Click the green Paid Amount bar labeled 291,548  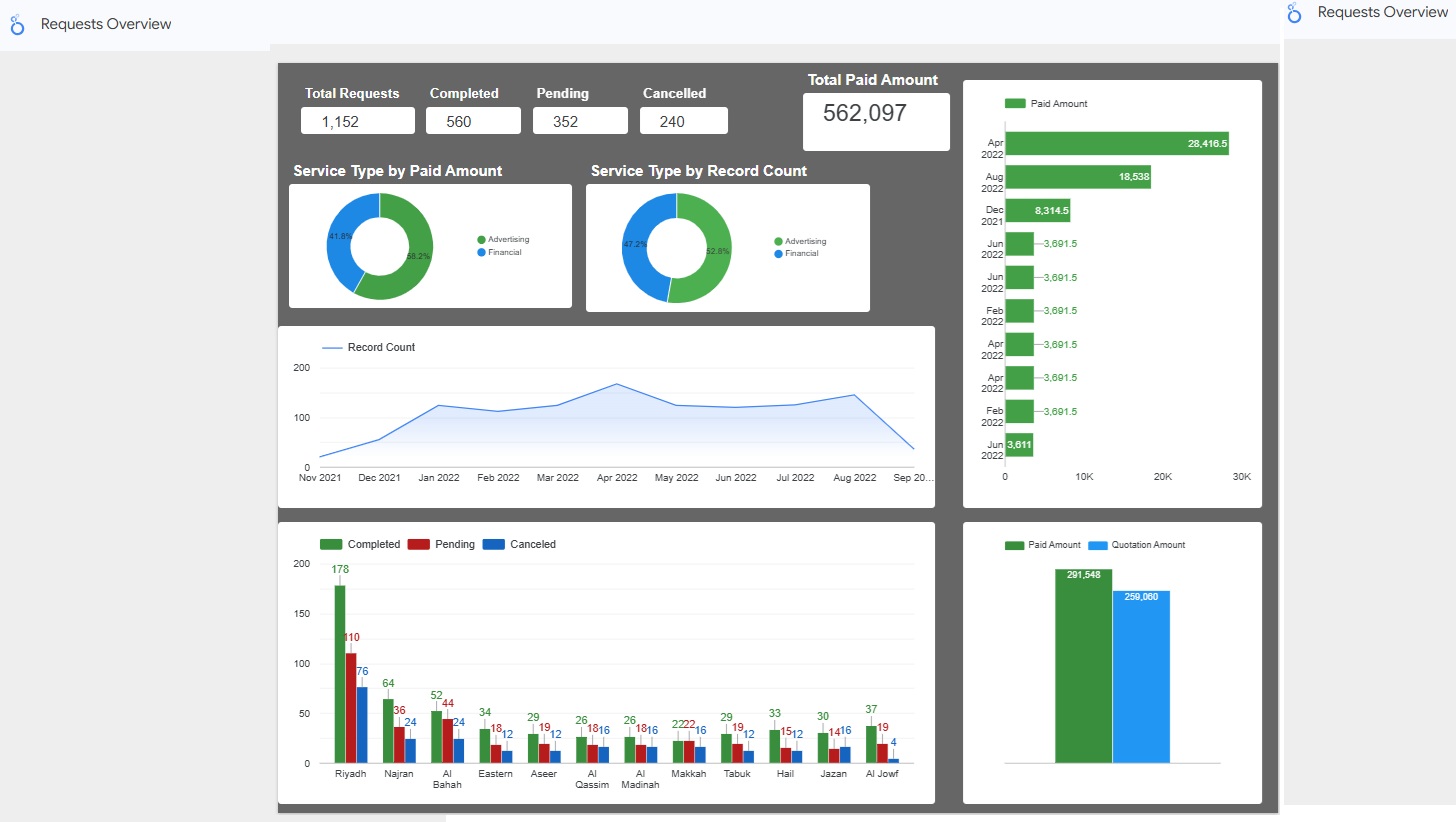(1083, 666)
